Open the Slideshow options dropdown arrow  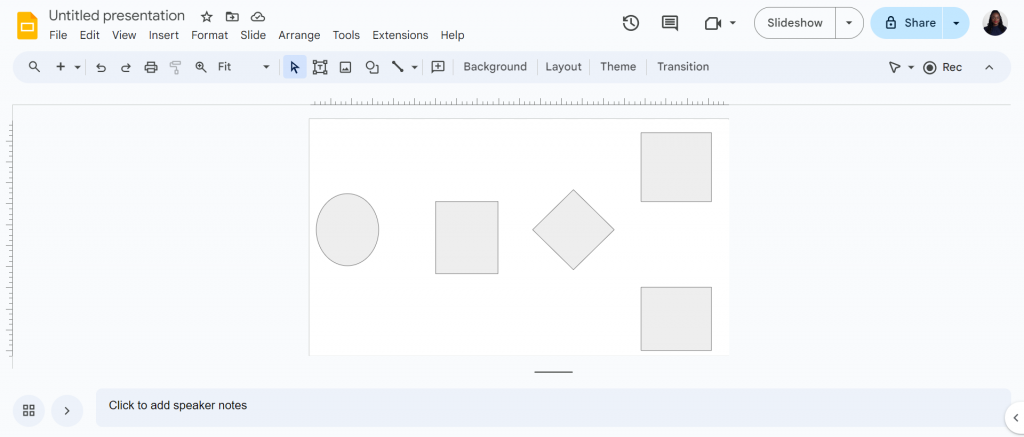(x=849, y=23)
